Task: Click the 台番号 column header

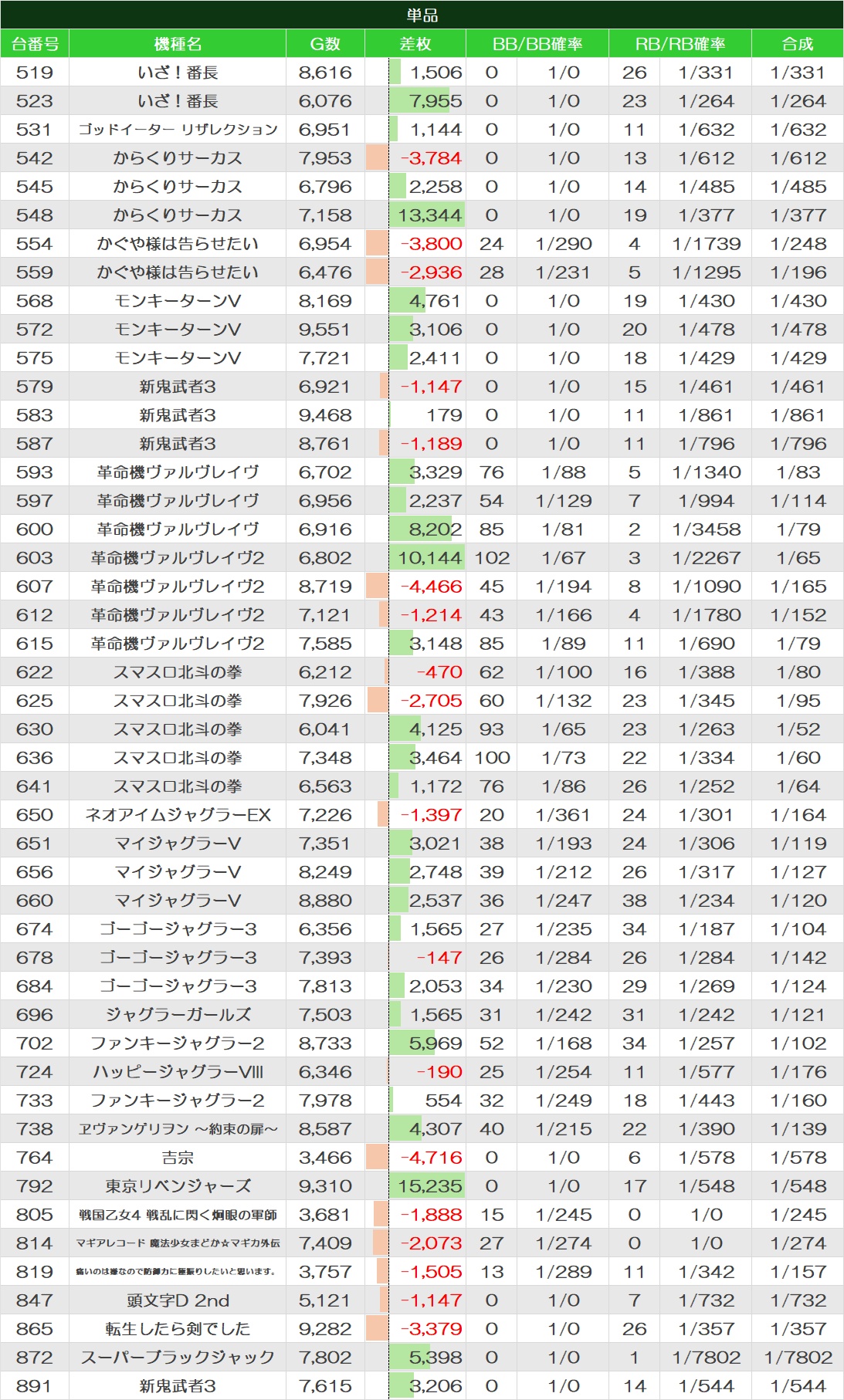Action: tap(35, 44)
